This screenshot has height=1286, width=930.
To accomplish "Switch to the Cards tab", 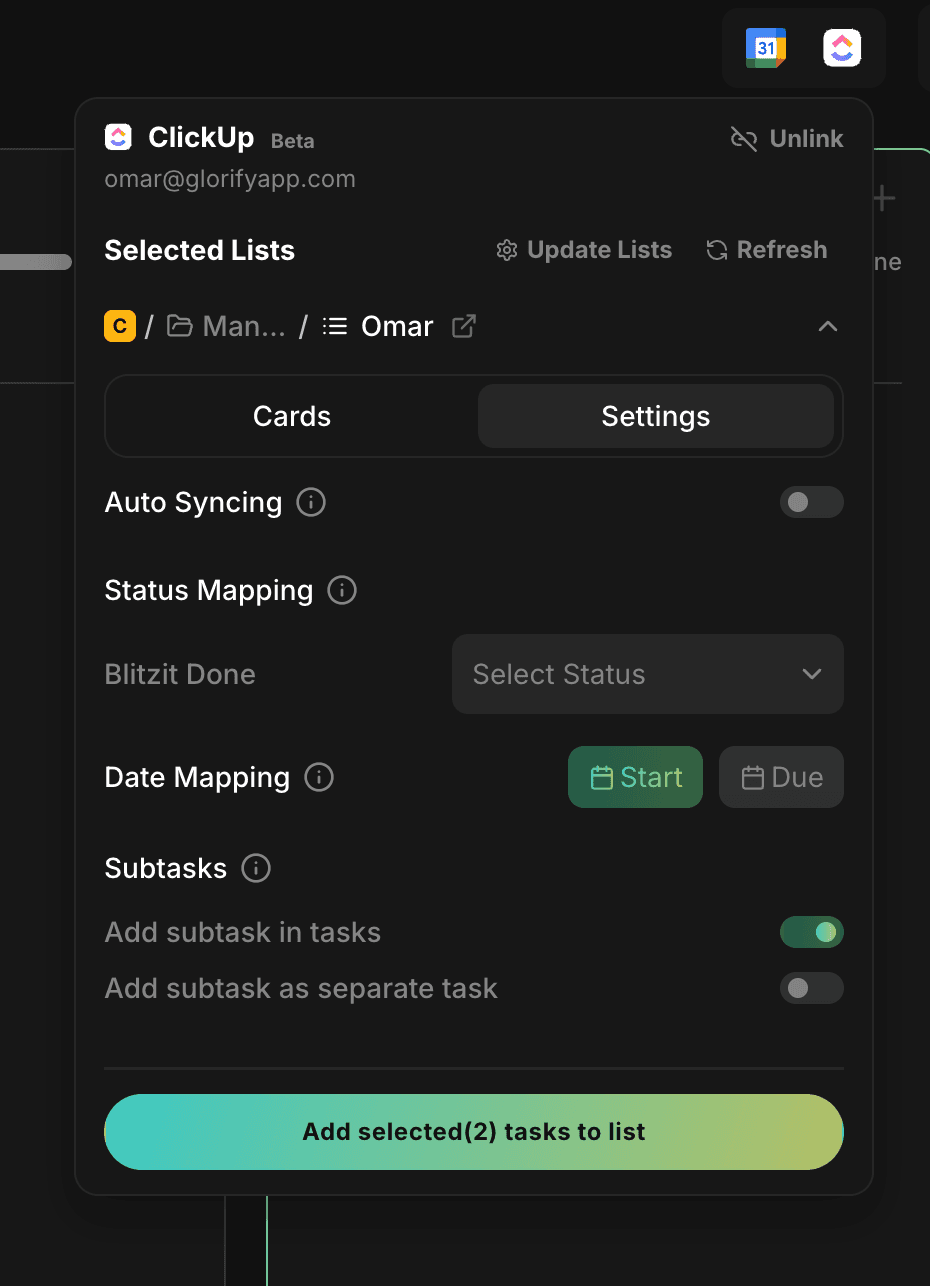I will 292,416.
